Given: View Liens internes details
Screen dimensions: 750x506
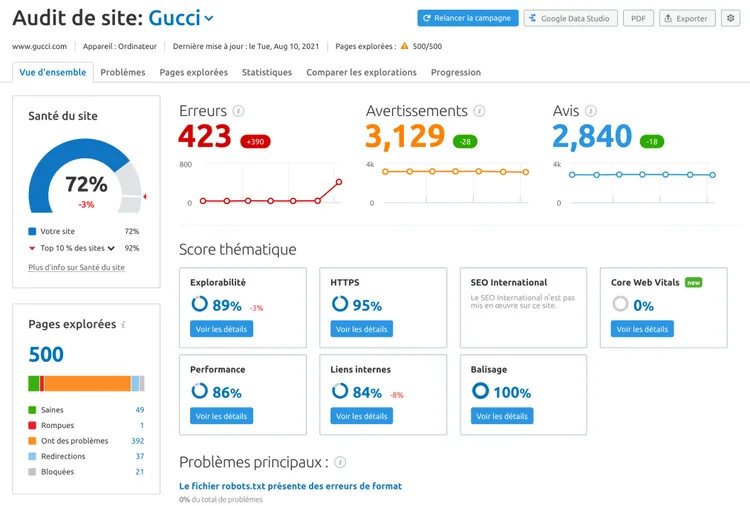Looking at the screenshot, I should (362, 416).
